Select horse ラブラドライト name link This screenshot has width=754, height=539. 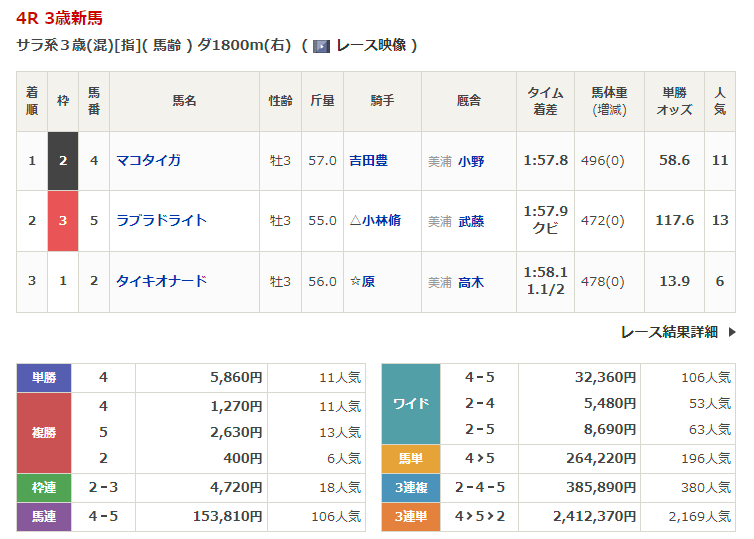161,220
